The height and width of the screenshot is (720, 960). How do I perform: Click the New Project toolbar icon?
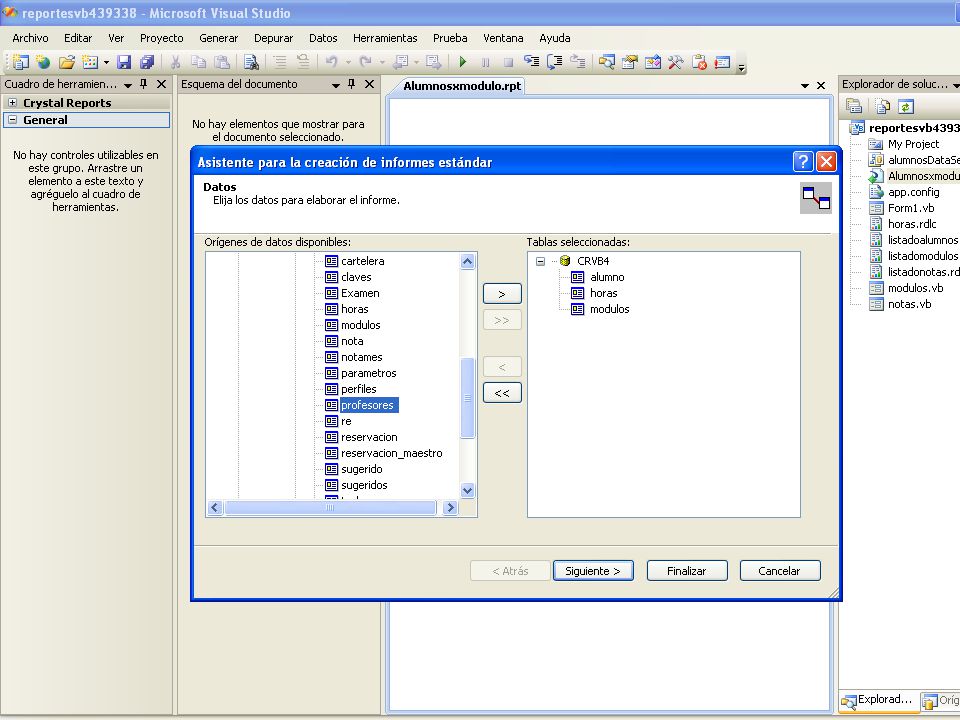[x=20, y=62]
